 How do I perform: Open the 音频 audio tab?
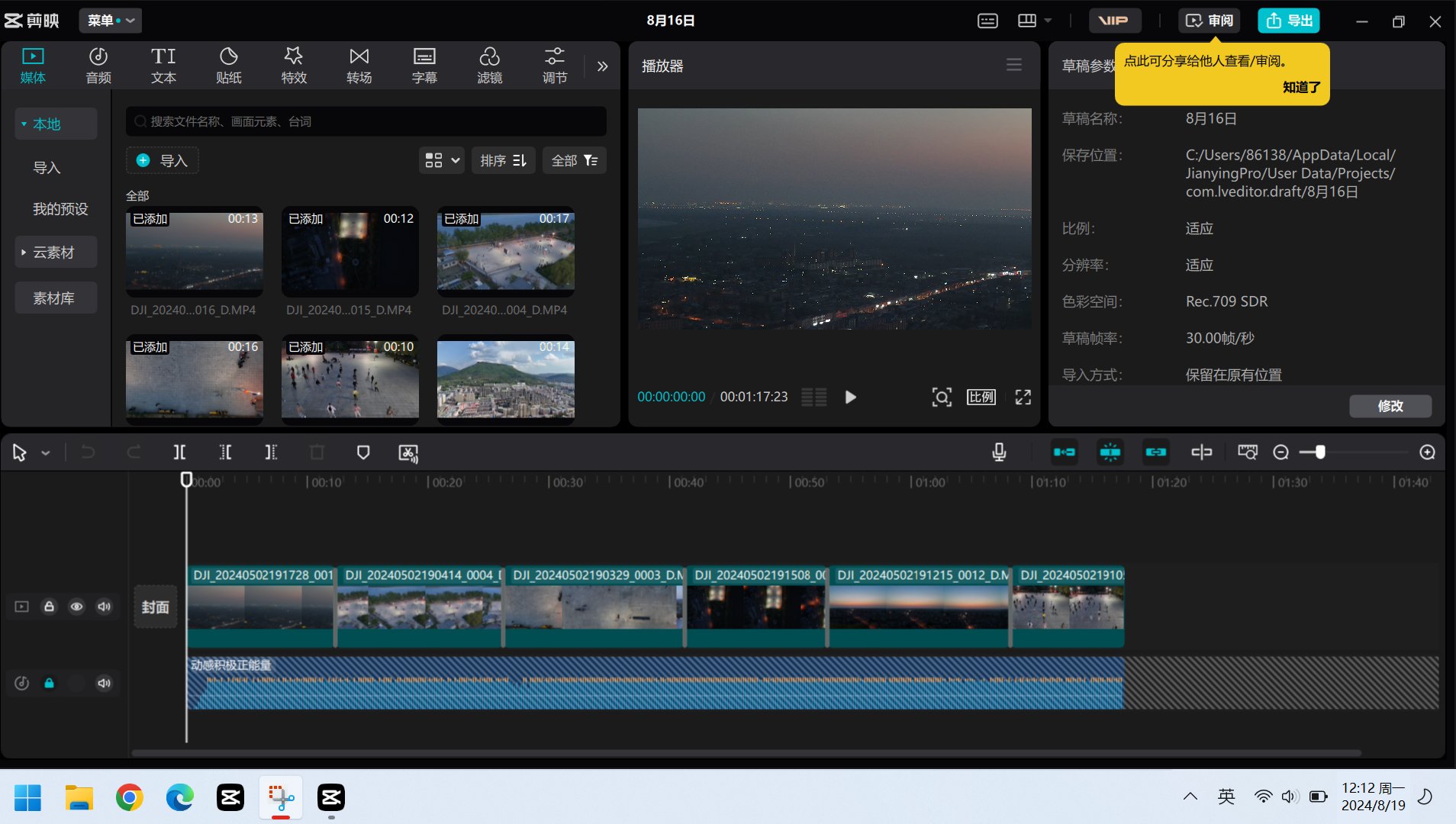[98, 66]
